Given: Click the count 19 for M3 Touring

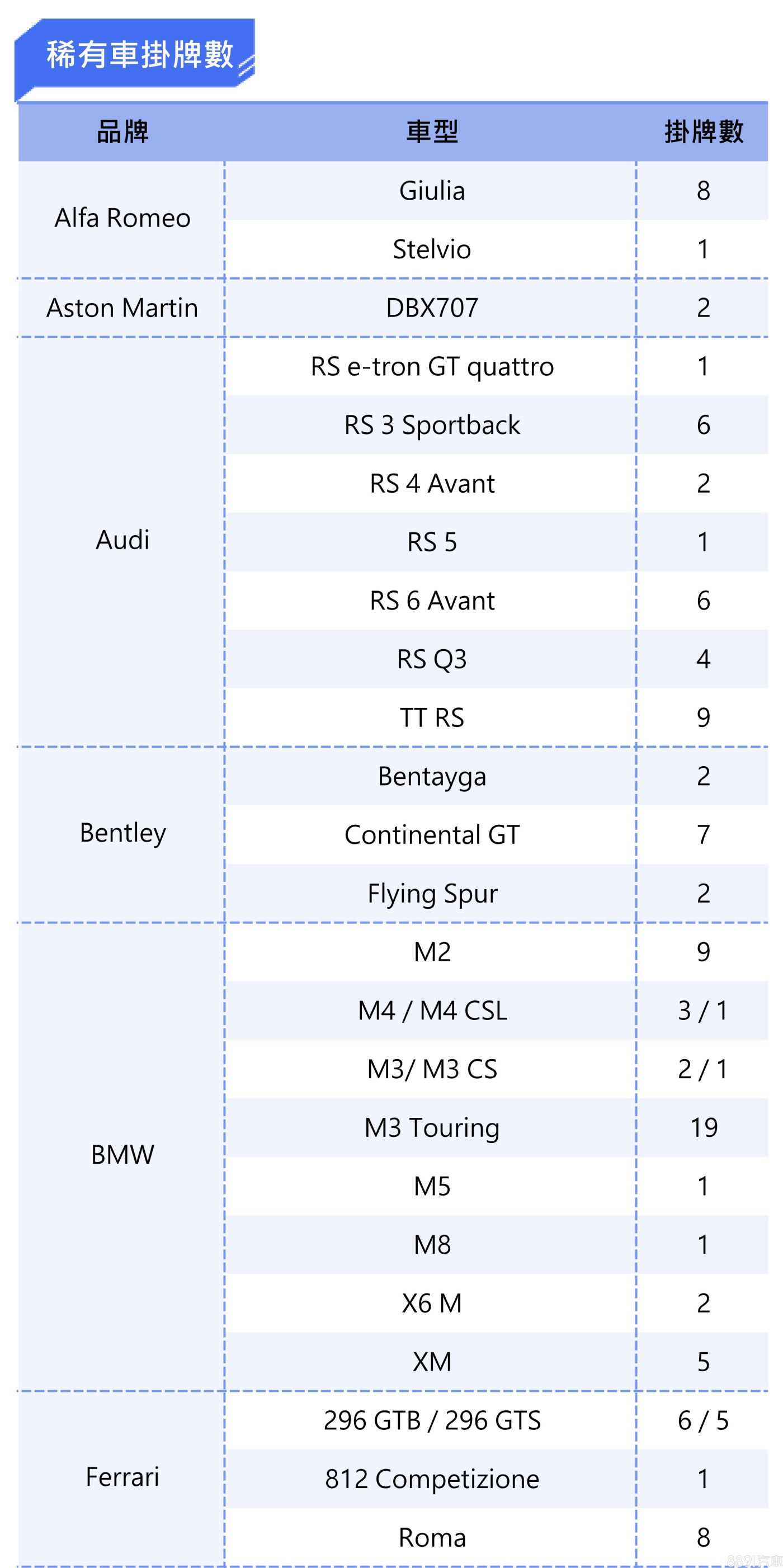Looking at the screenshot, I should click(703, 1127).
